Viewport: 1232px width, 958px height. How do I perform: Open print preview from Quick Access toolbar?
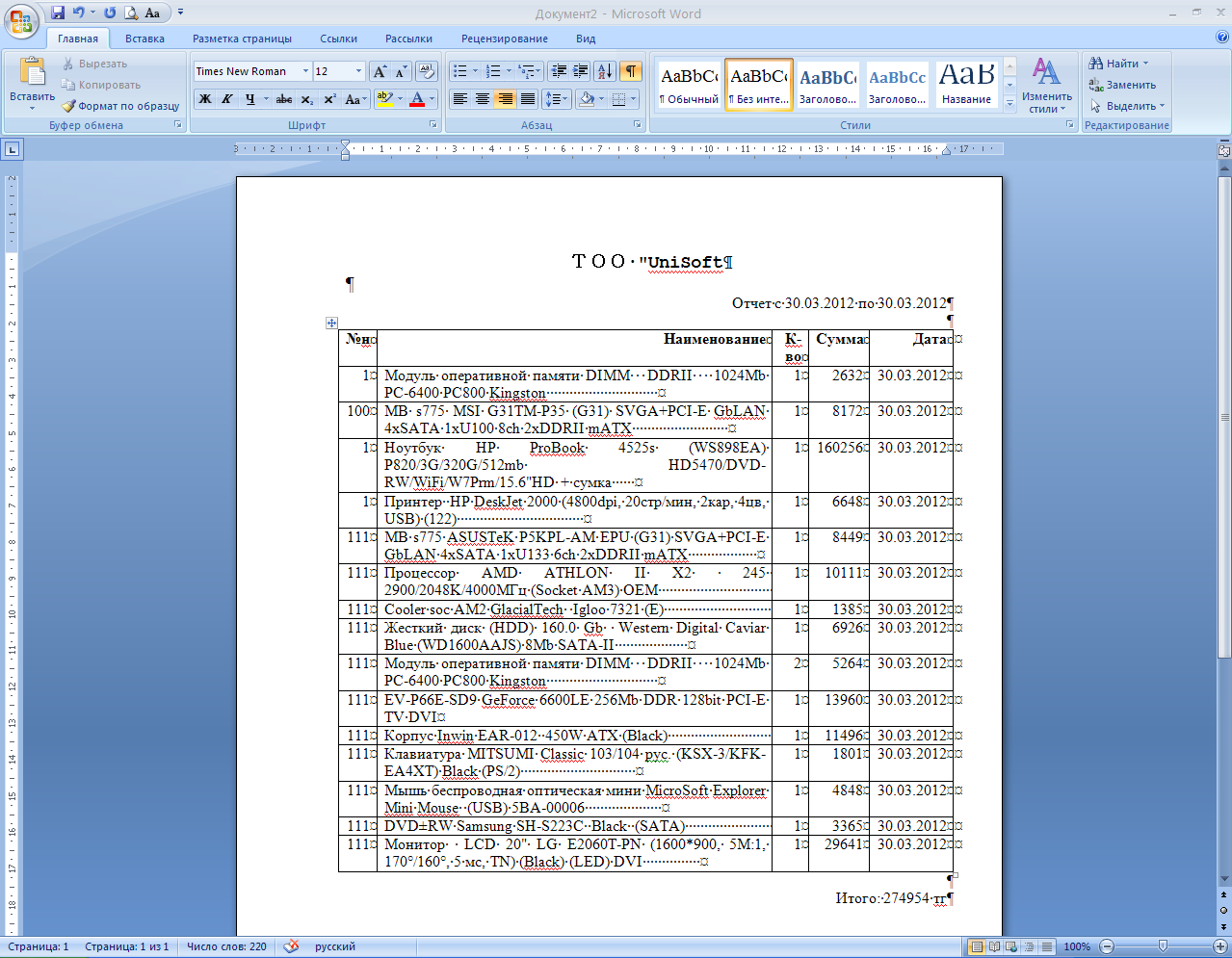pos(131,13)
